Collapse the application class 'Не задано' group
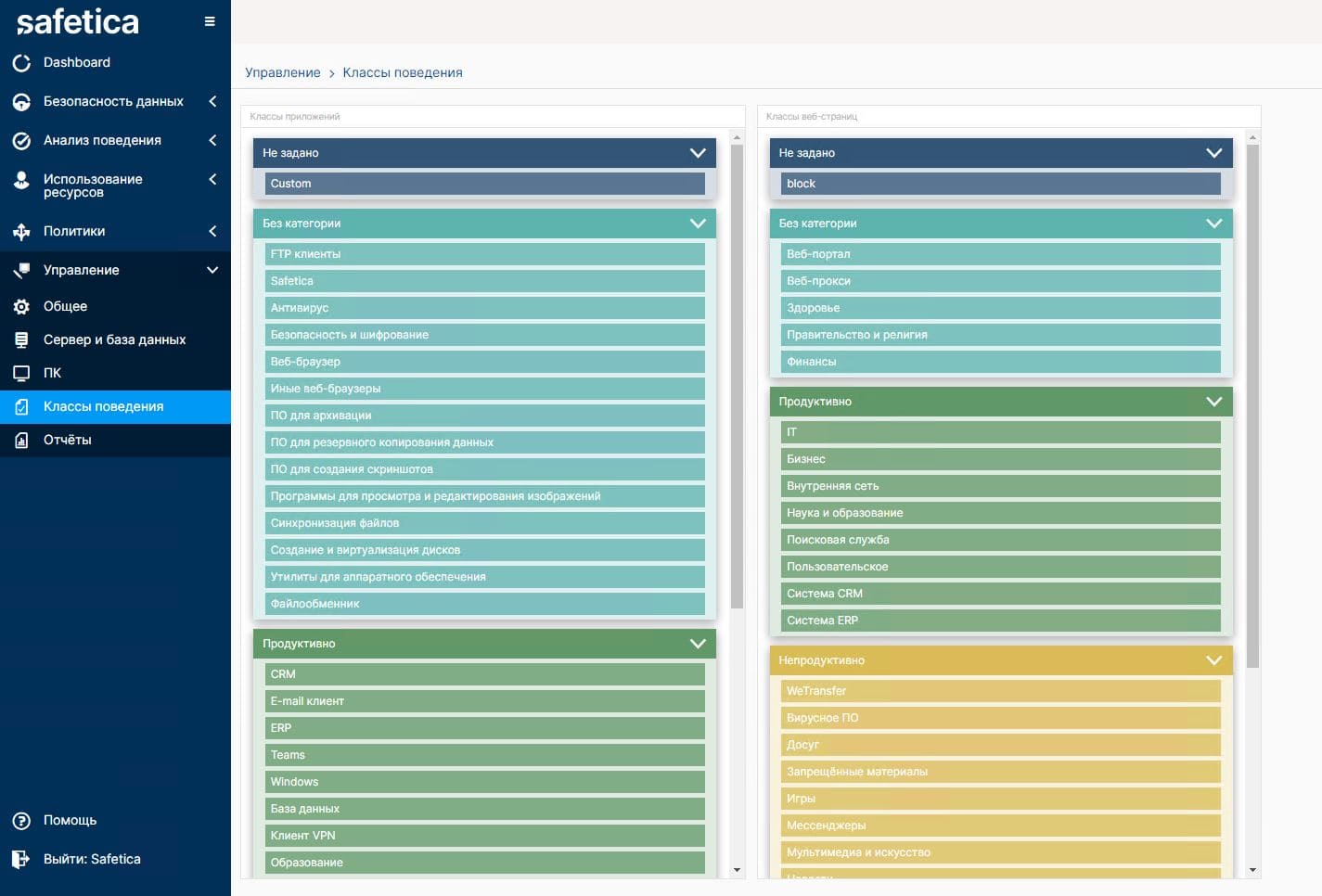The width and height of the screenshot is (1322, 896). coord(698,153)
